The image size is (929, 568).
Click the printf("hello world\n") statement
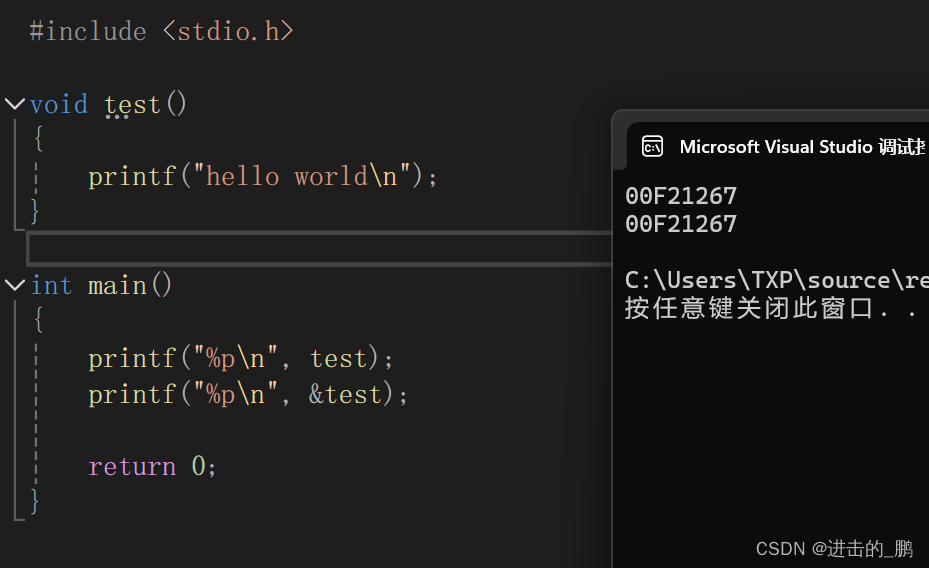[x=262, y=177]
